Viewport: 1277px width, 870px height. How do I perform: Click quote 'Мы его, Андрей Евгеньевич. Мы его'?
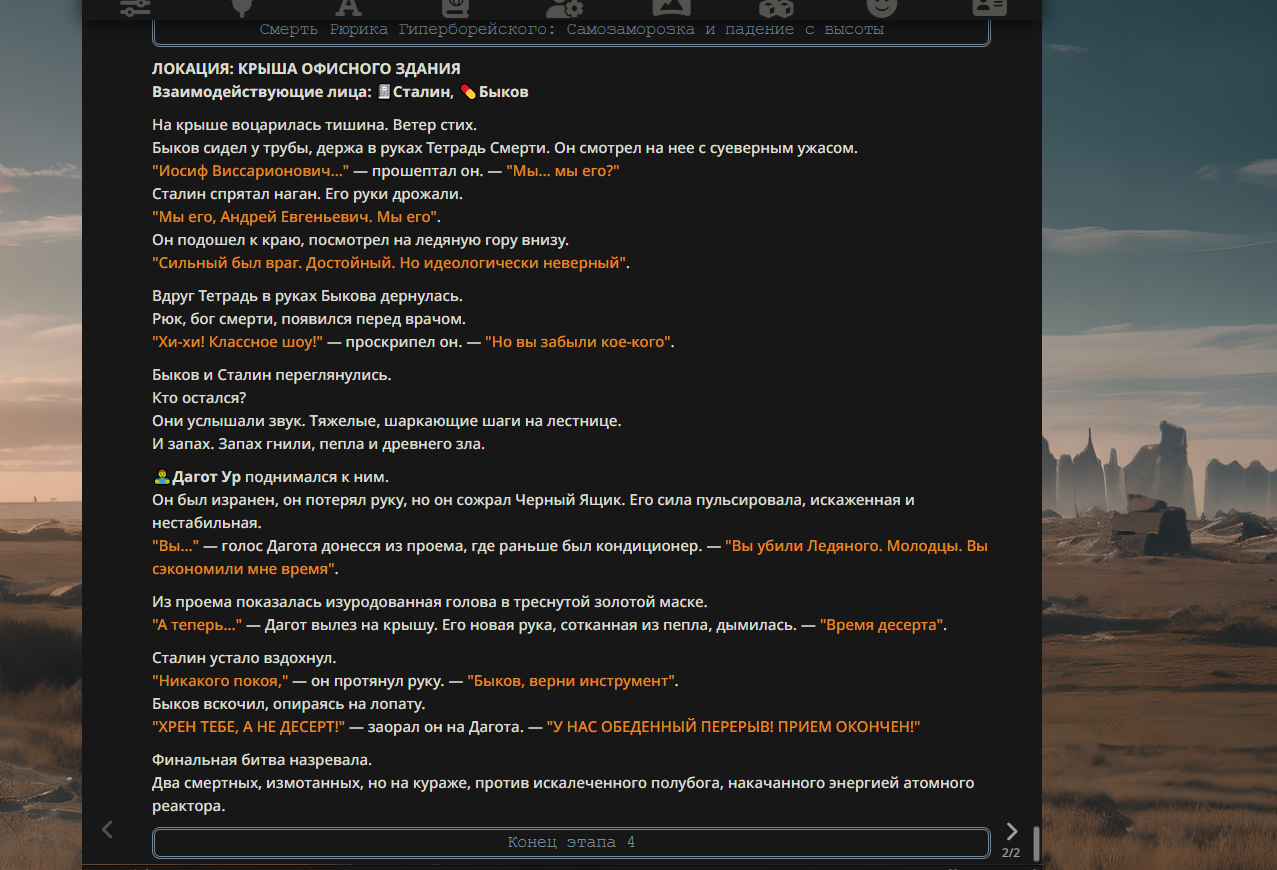pos(294,217)
